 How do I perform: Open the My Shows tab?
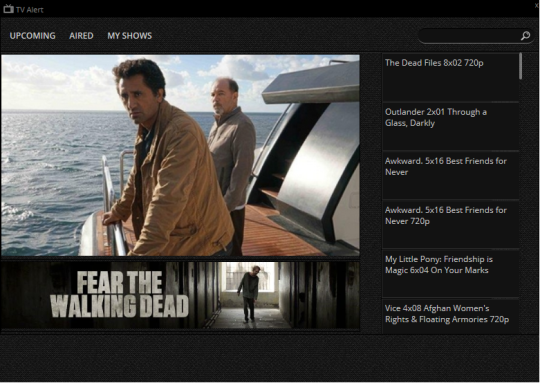point(129,36)
